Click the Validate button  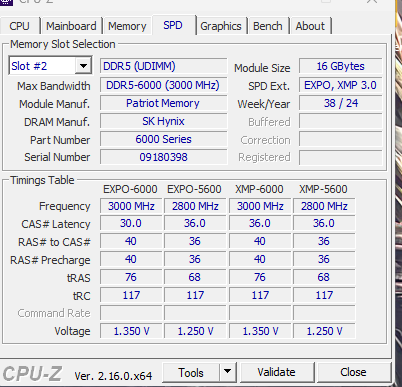(276, 372)
